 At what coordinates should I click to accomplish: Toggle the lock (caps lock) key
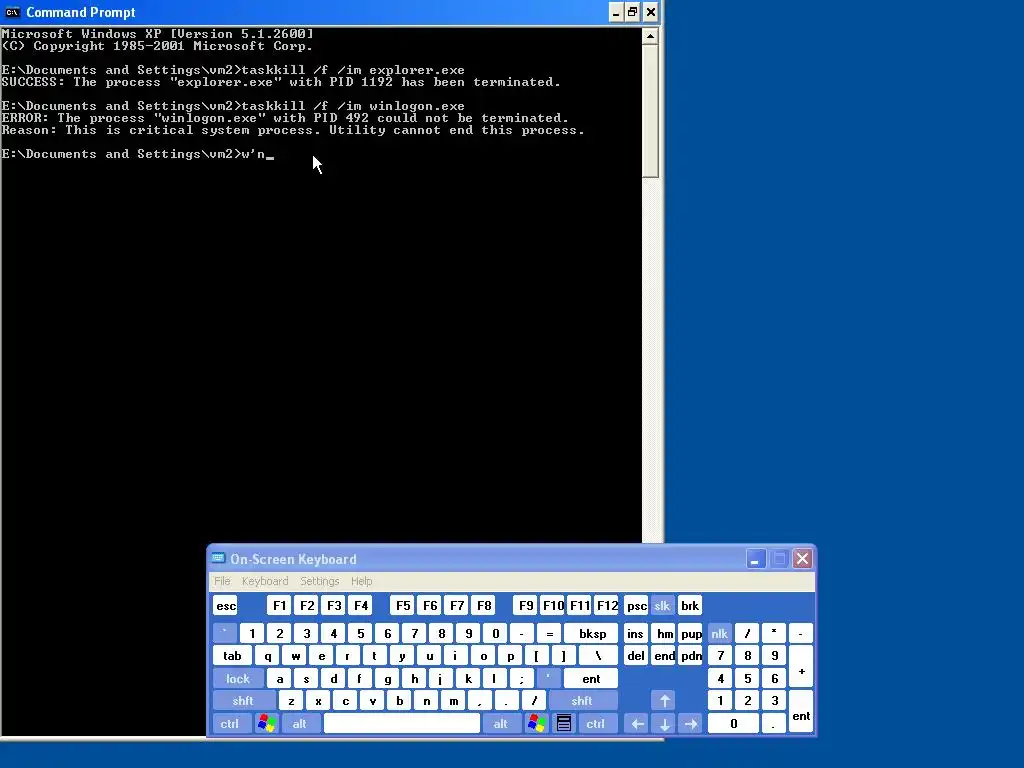click(238, 679)
